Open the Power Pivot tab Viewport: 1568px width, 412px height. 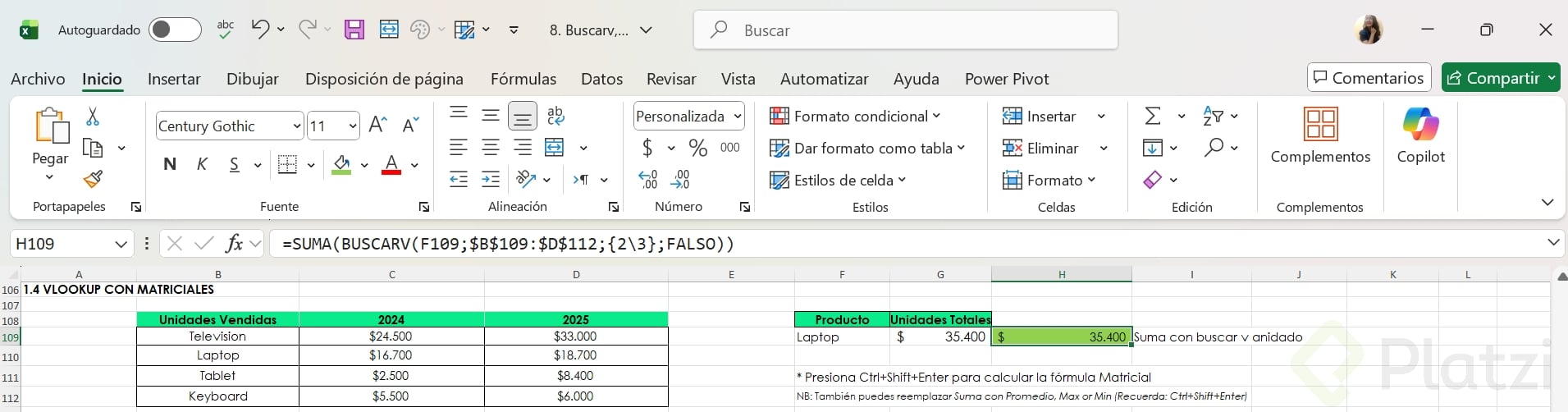click(1007, 79)
